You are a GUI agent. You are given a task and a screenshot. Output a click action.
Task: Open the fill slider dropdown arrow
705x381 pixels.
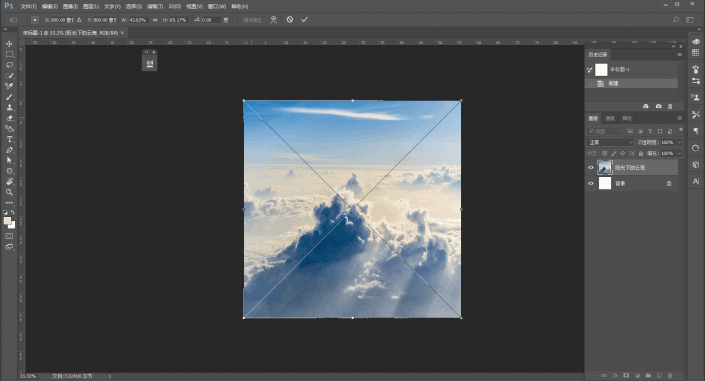tap(679, 153)
